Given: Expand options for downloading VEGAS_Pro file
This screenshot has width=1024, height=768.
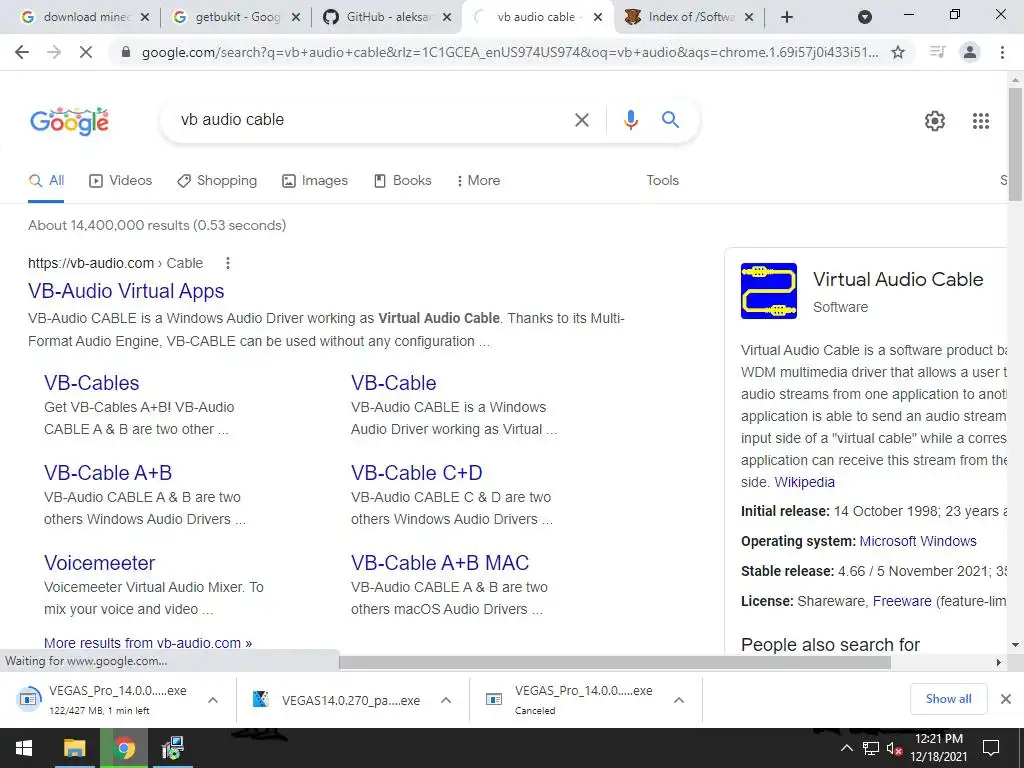Looking at the screenshot, I should (x=213, y=700).
